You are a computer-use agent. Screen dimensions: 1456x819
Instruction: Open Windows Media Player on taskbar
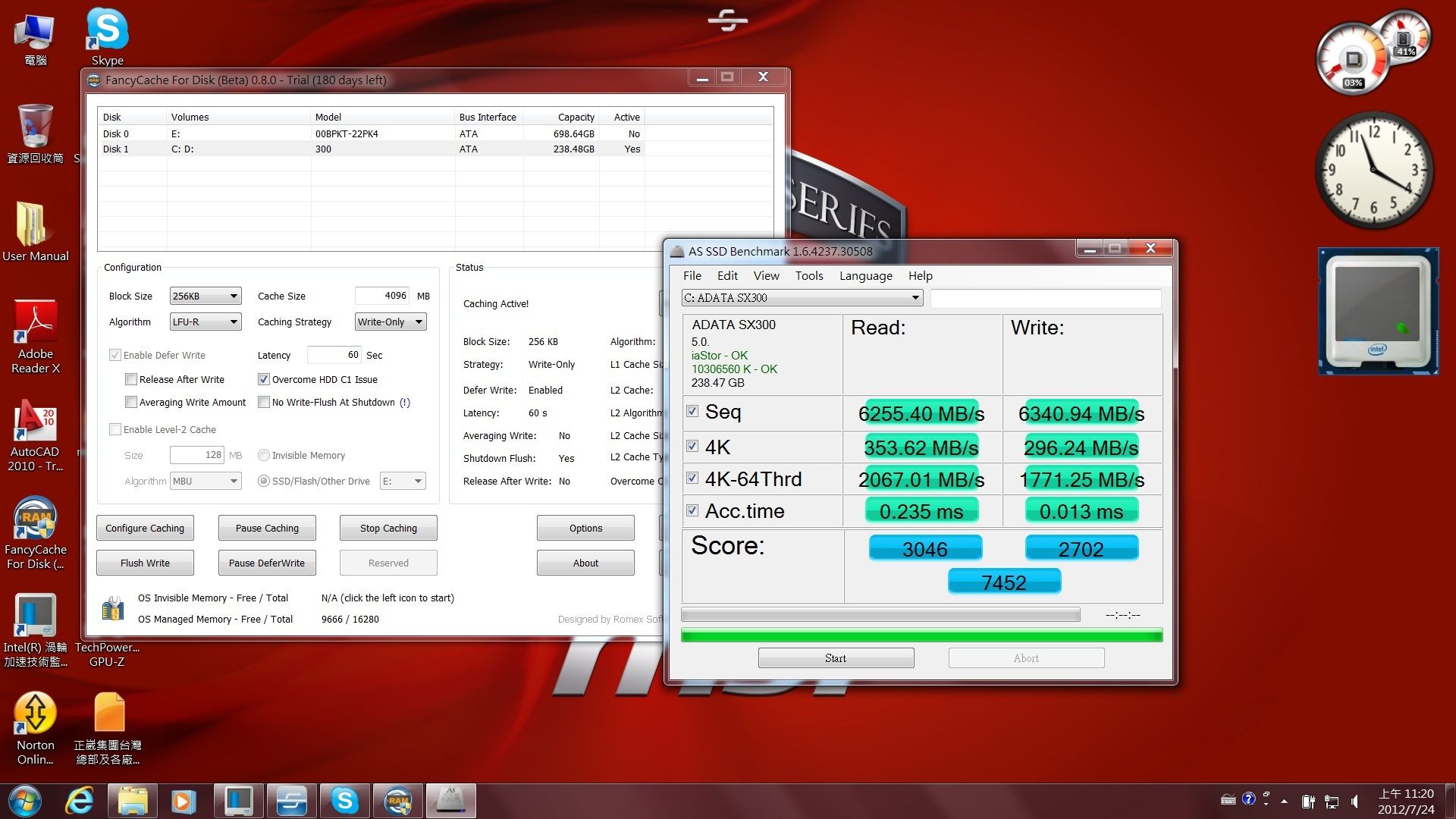click(183, 801)
